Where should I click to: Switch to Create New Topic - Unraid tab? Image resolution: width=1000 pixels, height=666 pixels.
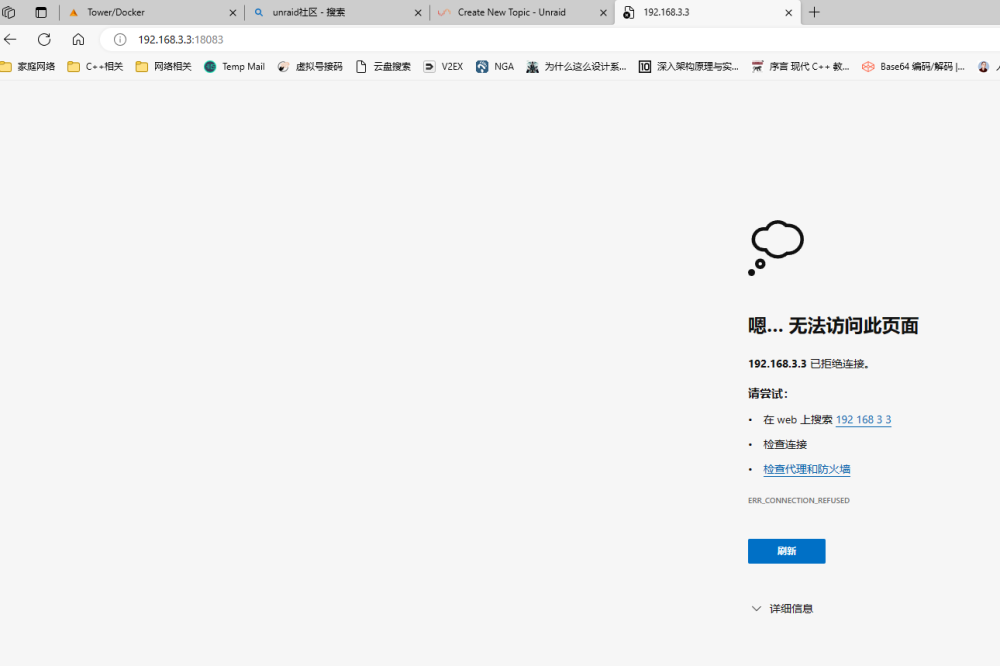pyautogui.click(x=522, y=12)
